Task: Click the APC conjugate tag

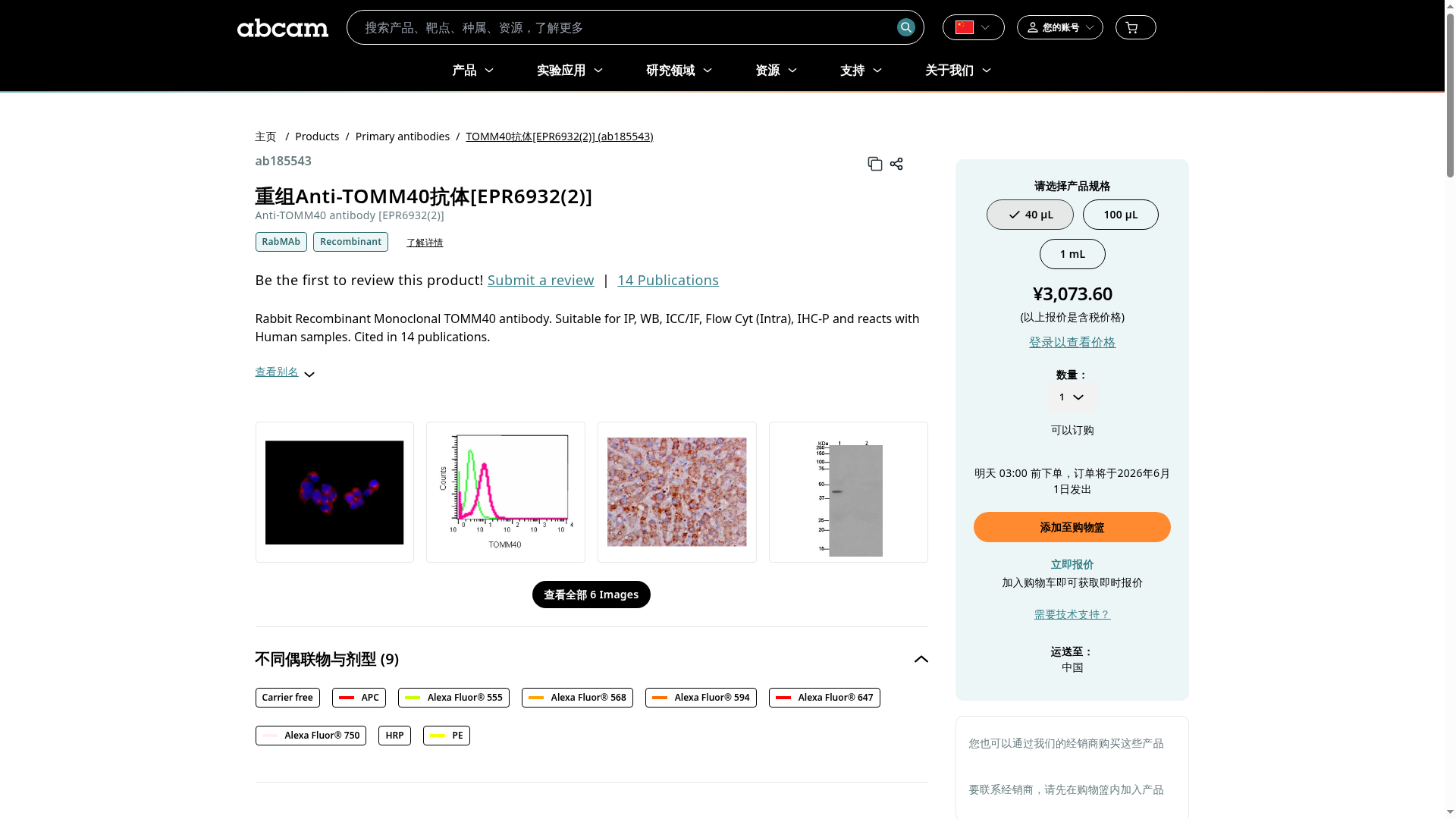Action: (359, 698)
